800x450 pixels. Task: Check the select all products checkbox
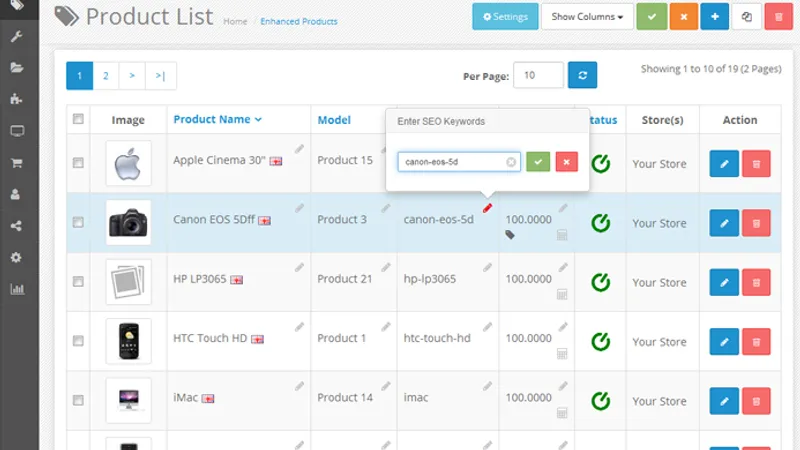tap(78, 119)
